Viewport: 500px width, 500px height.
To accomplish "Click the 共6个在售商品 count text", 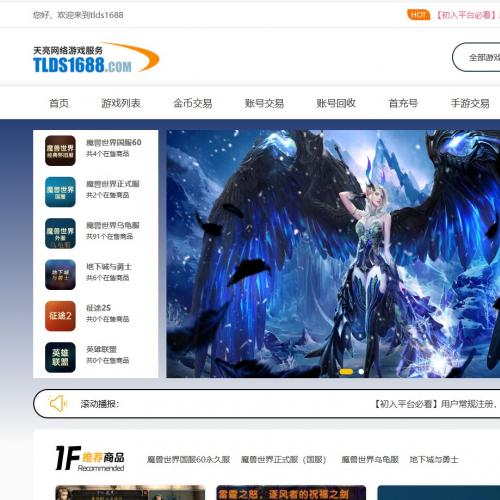I will click(108, 278).
